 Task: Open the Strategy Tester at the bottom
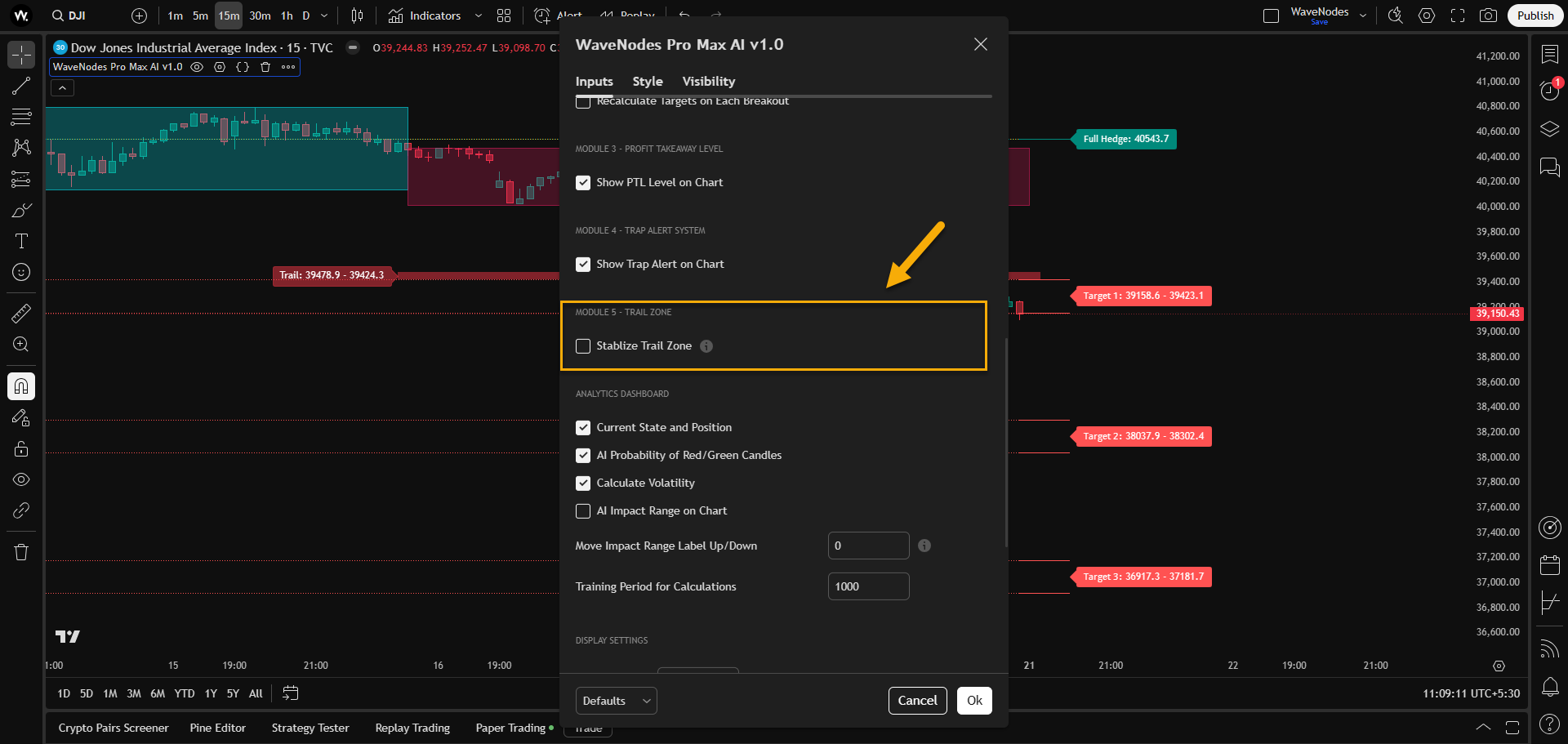click(x=310, y=727)
